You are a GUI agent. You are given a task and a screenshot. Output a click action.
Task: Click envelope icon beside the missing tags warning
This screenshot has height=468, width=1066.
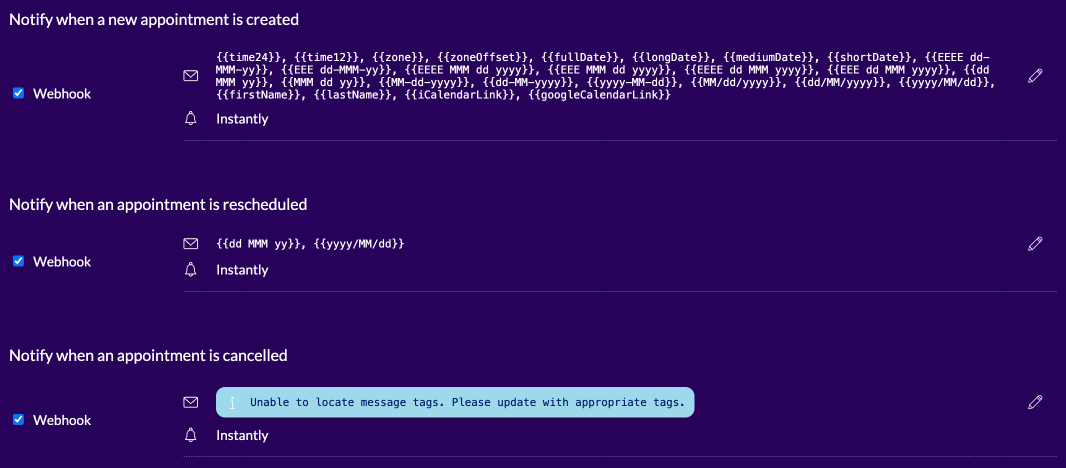(191, 402)
